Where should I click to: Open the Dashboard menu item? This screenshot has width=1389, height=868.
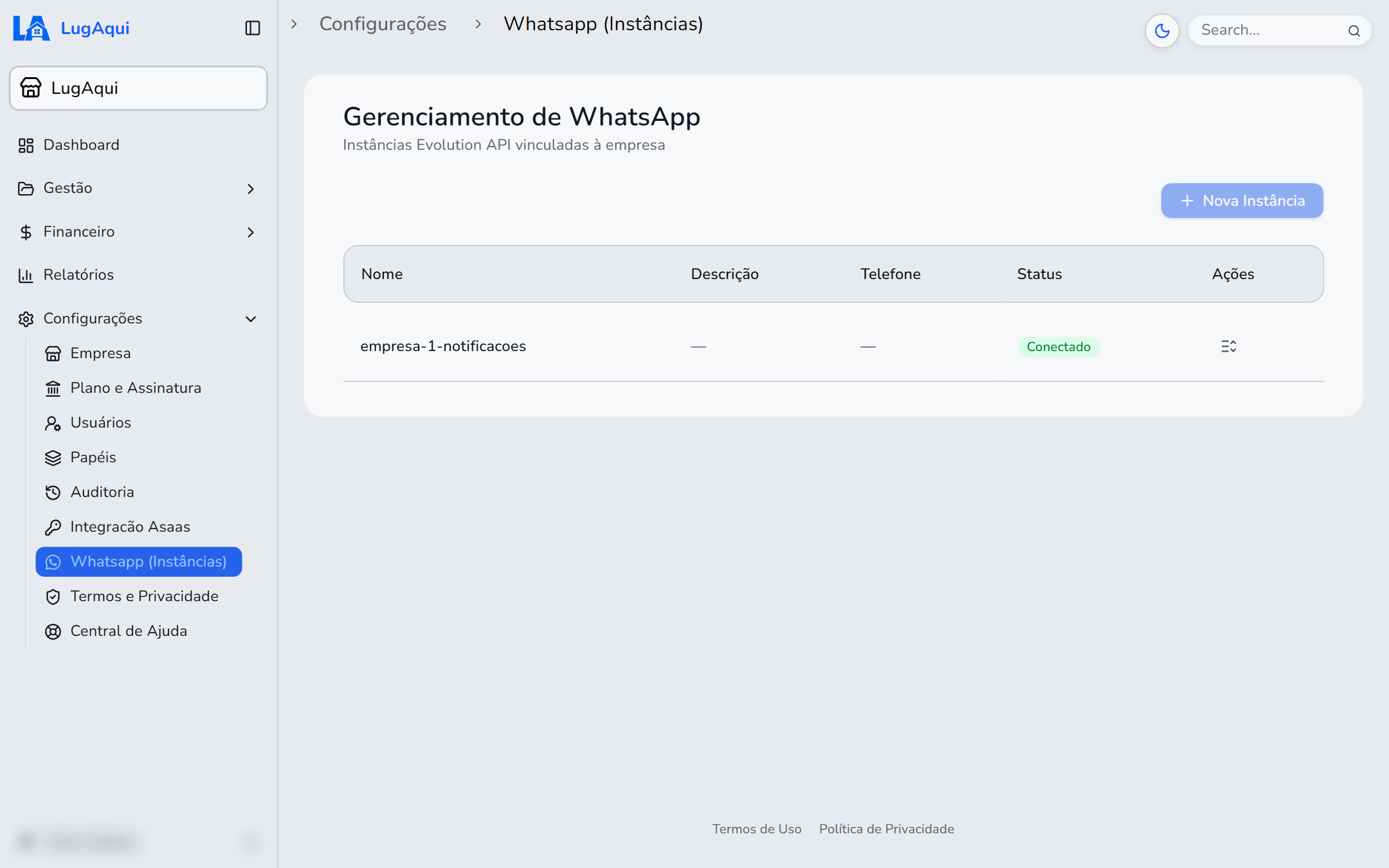(81, 145)
